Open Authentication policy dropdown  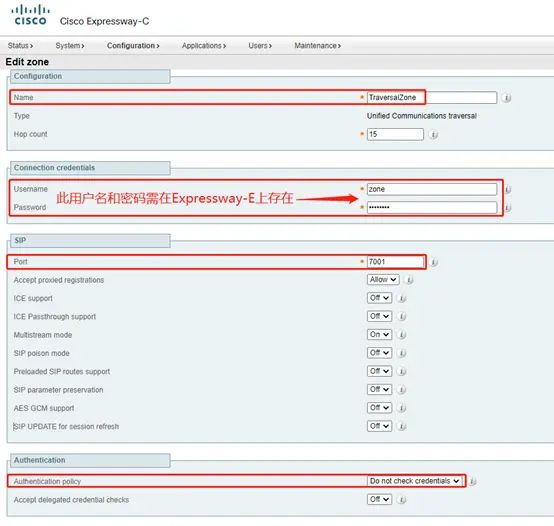[414, 481]
